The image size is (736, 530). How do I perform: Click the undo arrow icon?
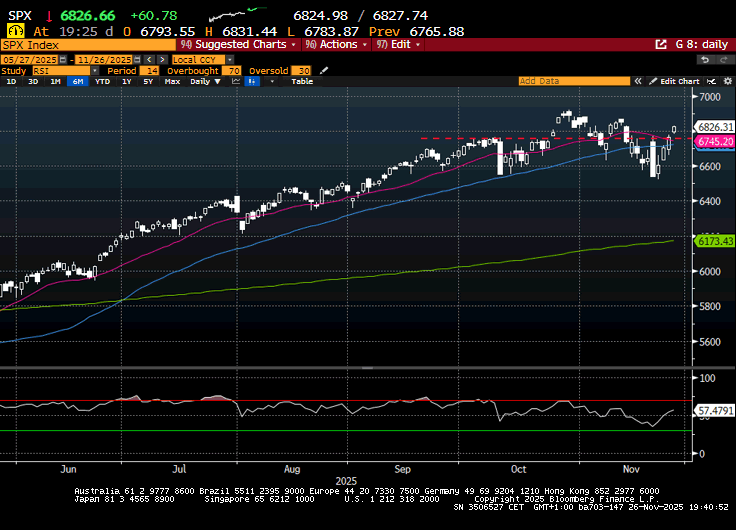pyautogui.click(x=704, y=59)
